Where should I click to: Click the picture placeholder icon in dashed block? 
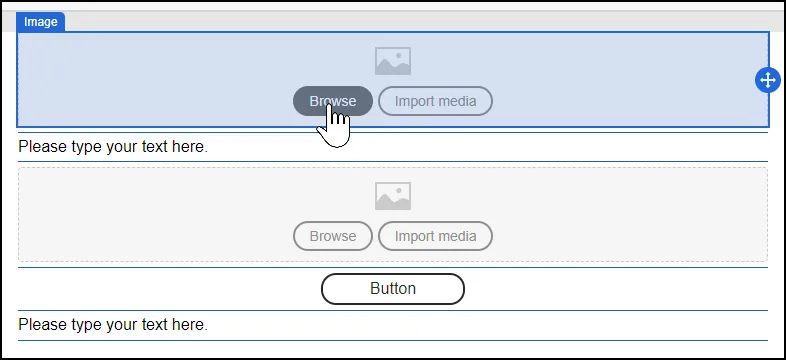393,196
